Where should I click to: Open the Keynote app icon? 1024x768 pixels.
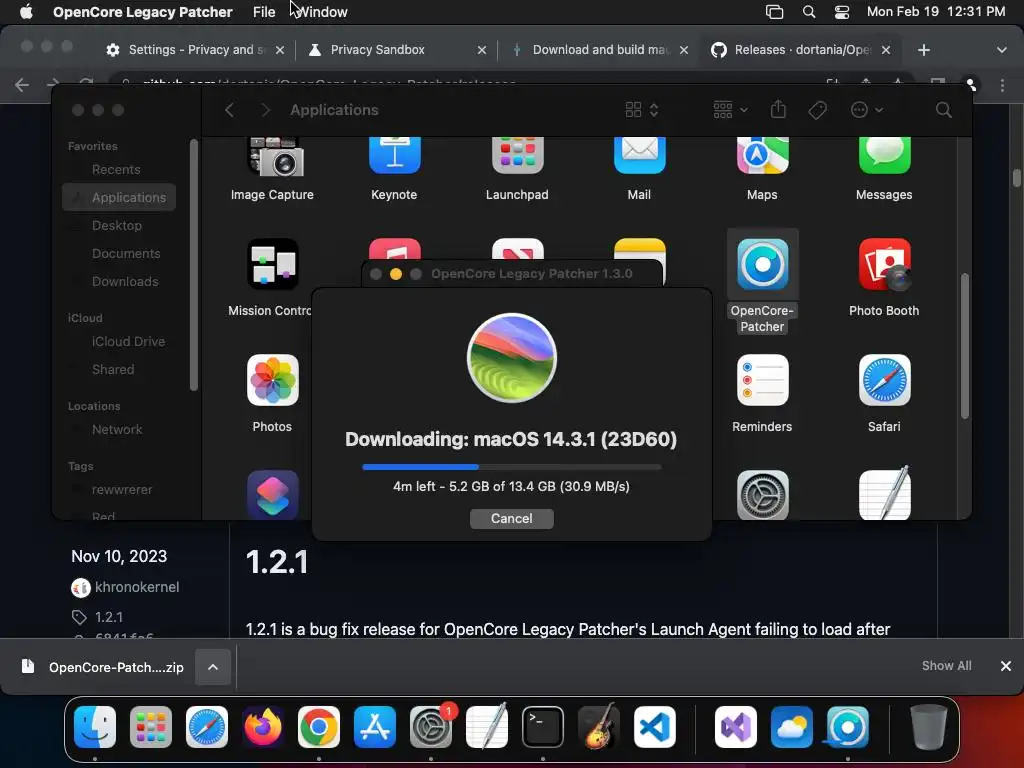(x=394, y=155)
